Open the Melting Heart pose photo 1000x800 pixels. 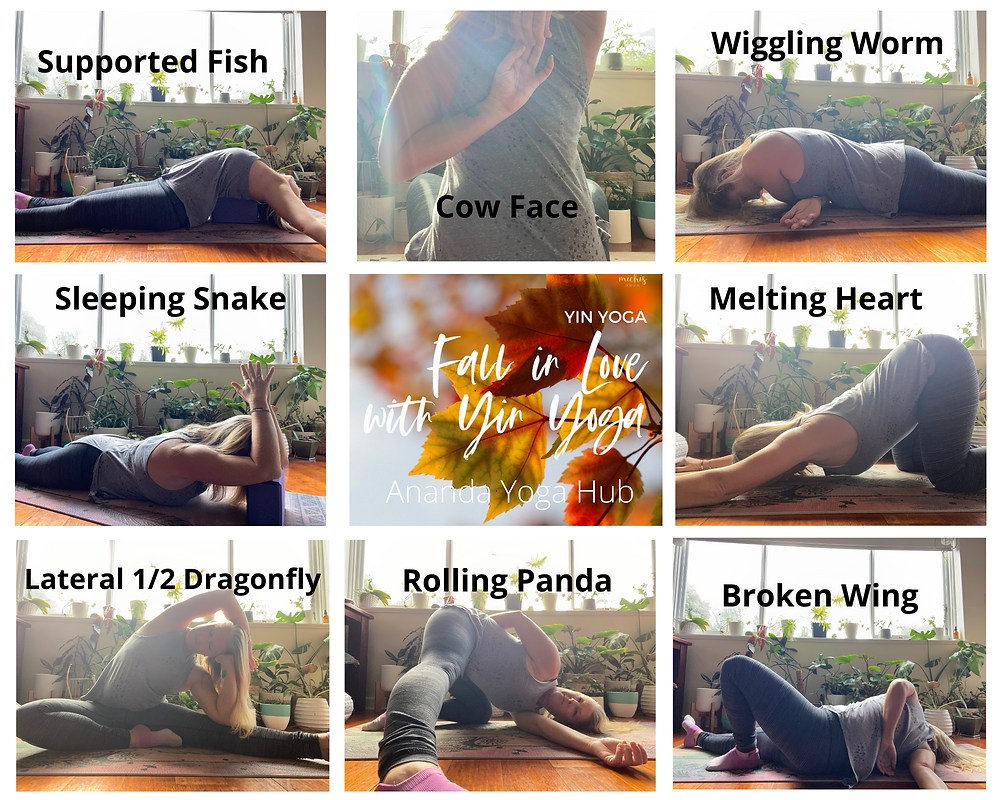(x=830, y=400)
